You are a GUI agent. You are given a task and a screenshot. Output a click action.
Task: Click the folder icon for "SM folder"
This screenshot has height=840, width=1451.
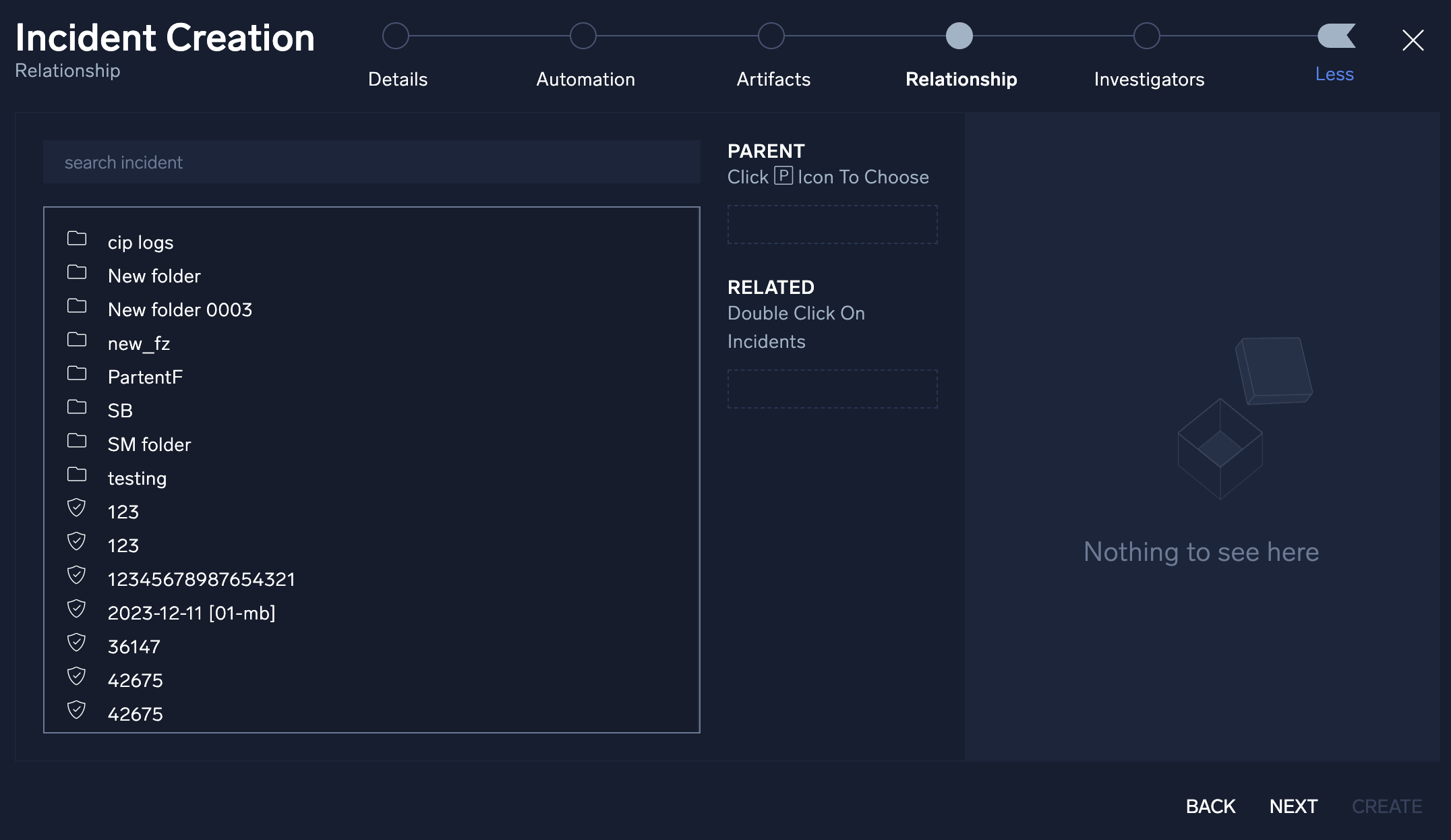76,441
